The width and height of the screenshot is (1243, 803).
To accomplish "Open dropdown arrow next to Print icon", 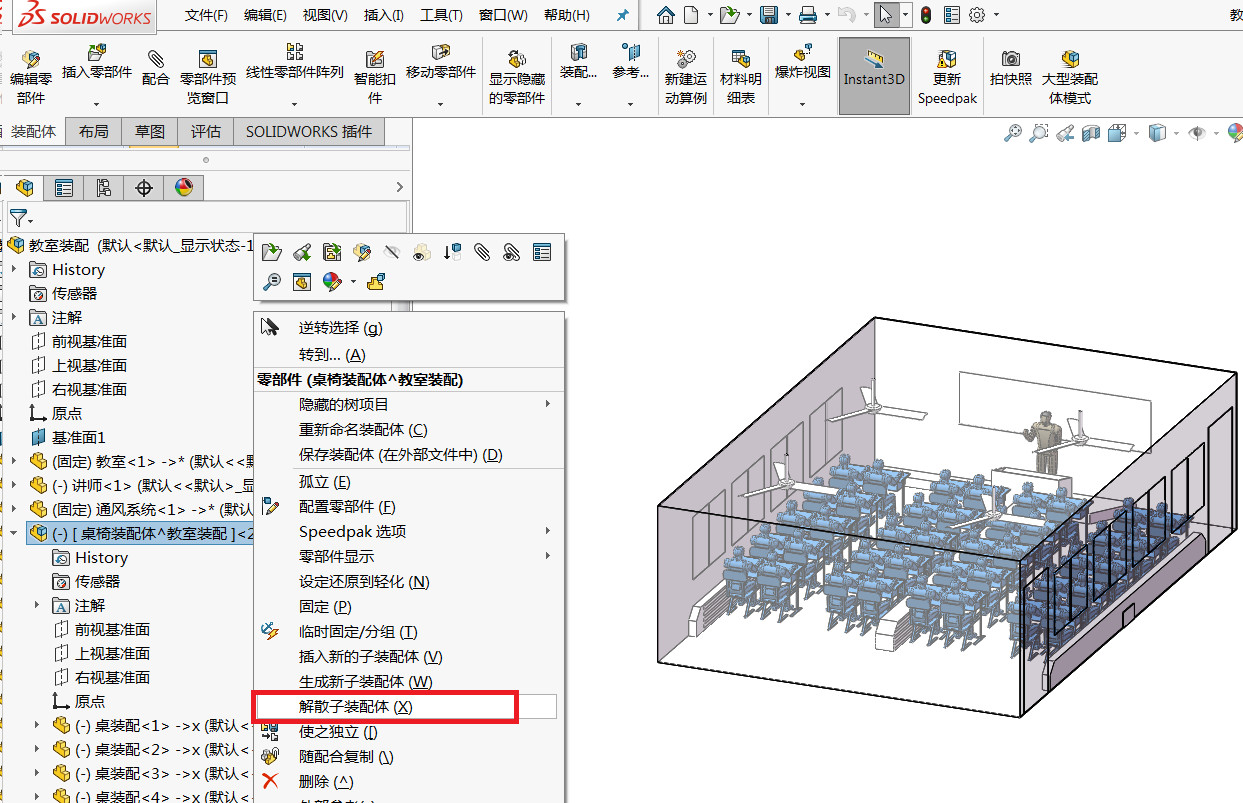I will coord(827,16).
